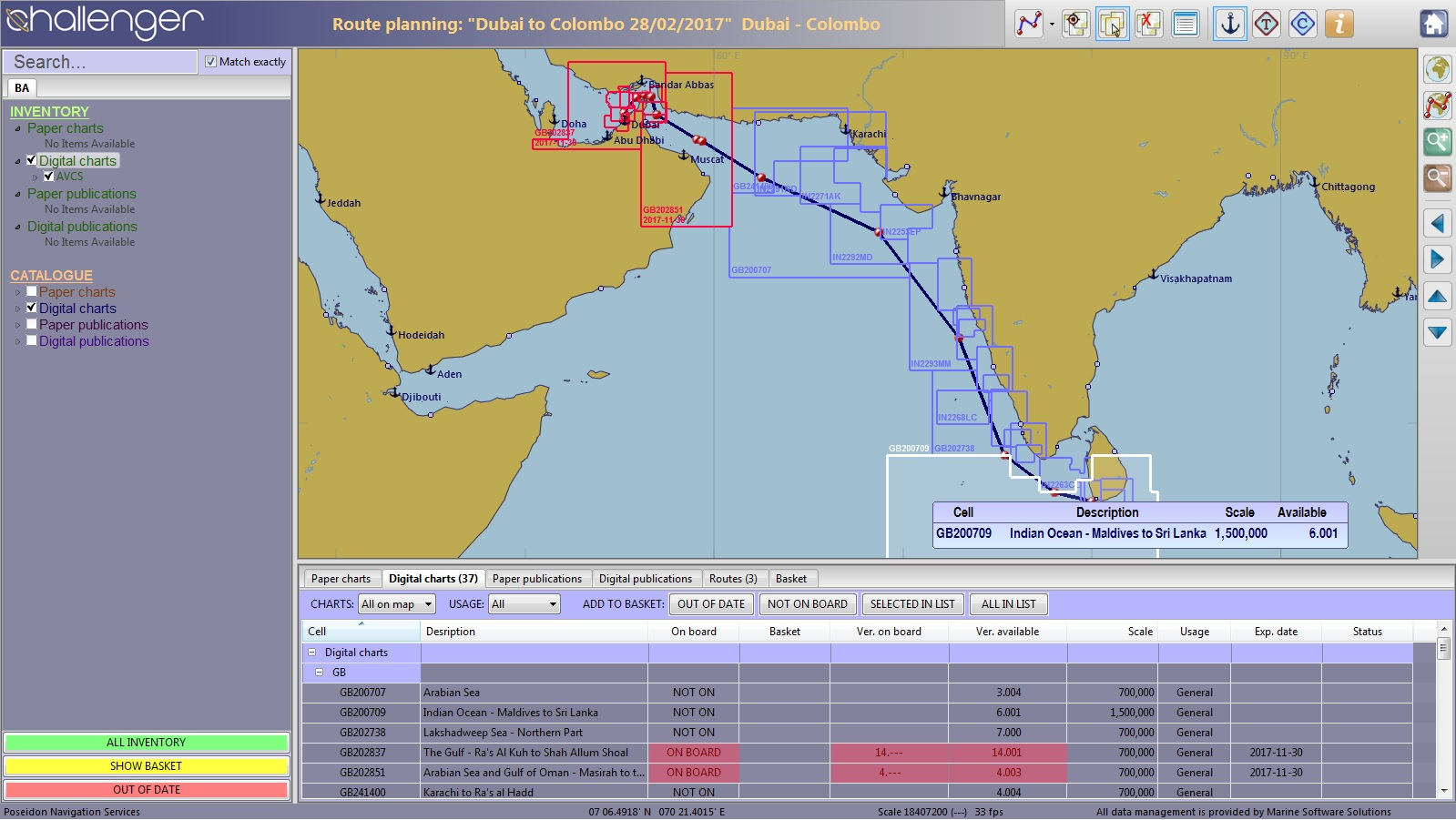Screen dimensions: 1456x820
Task: Show full world globe view
Action: [1438, 69]
